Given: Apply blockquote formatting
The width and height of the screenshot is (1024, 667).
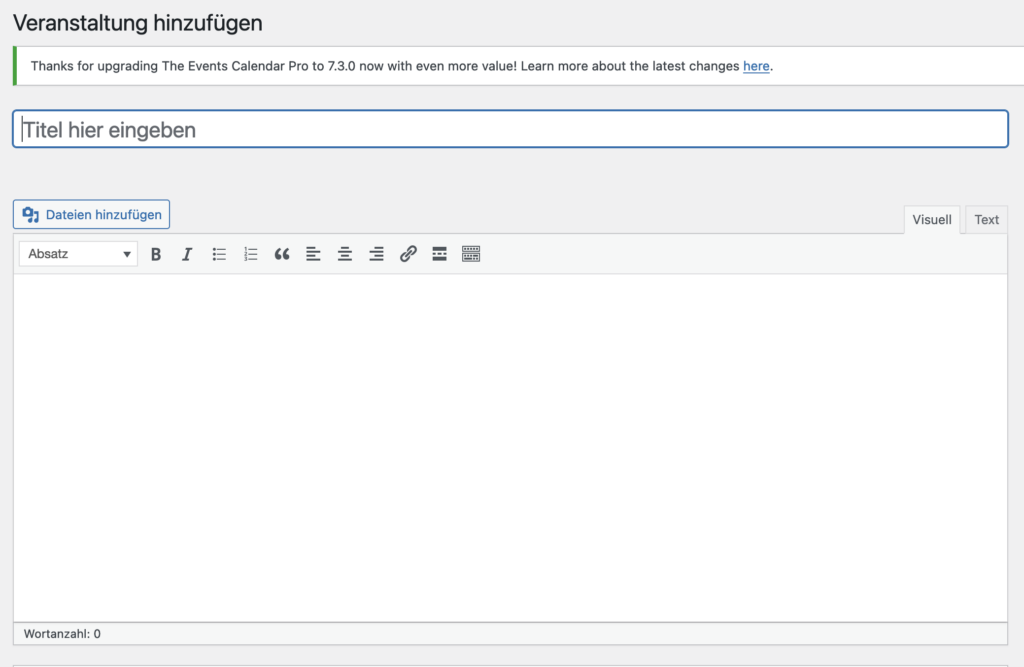Looking at the screenshot, I should coord(282,254).
